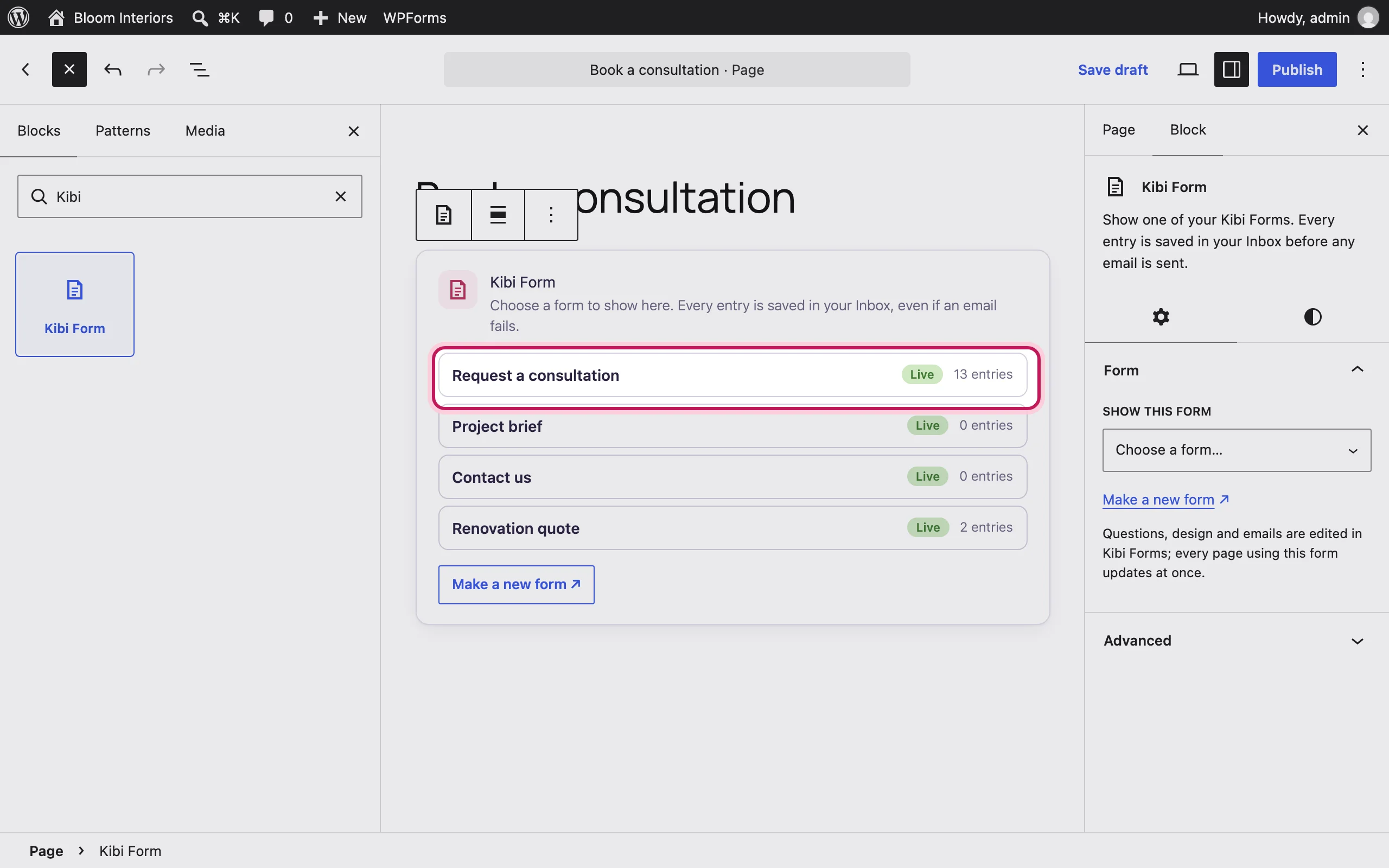
Task: Publish the page
Action: (1297, 69)
